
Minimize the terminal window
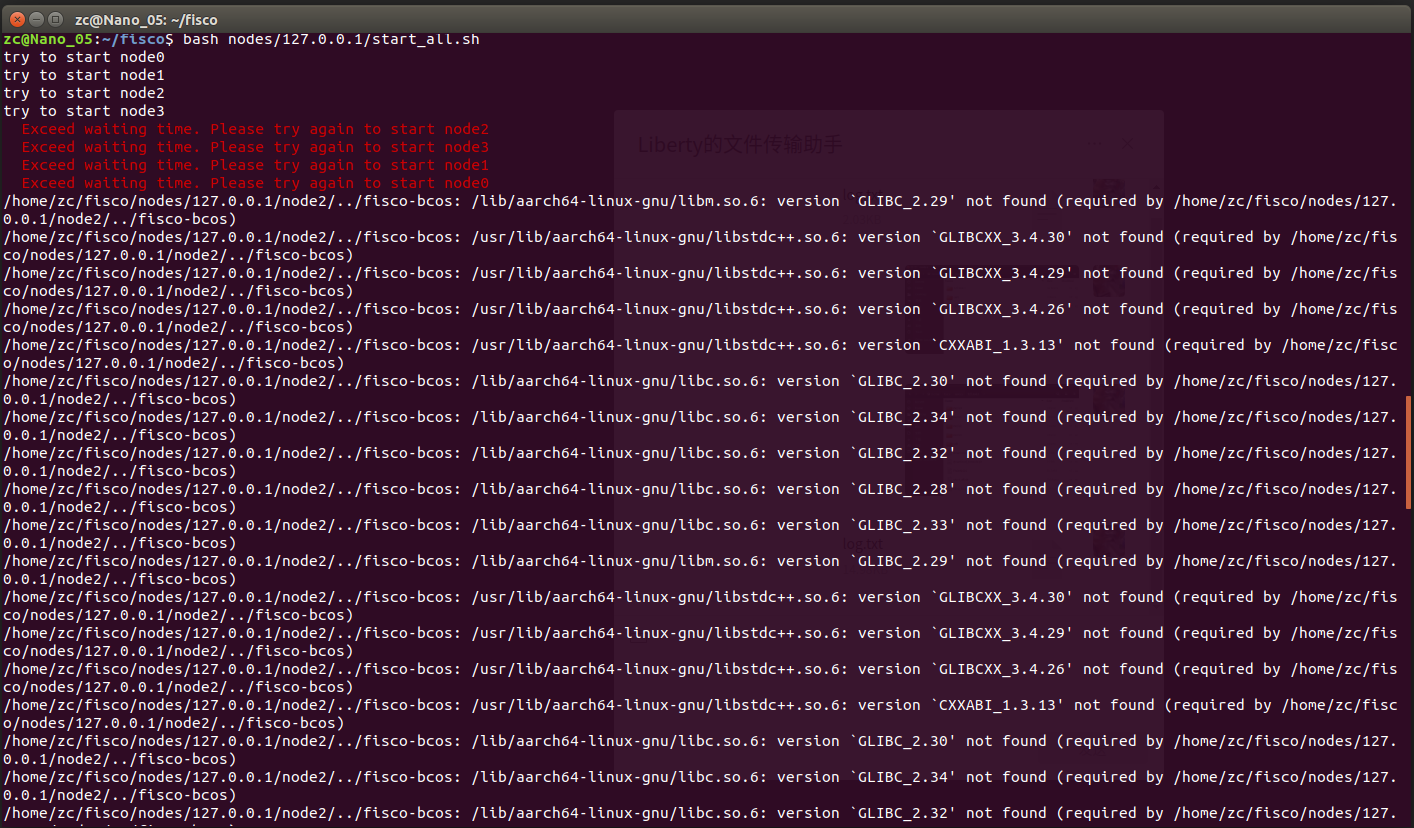tap(36, 18)
